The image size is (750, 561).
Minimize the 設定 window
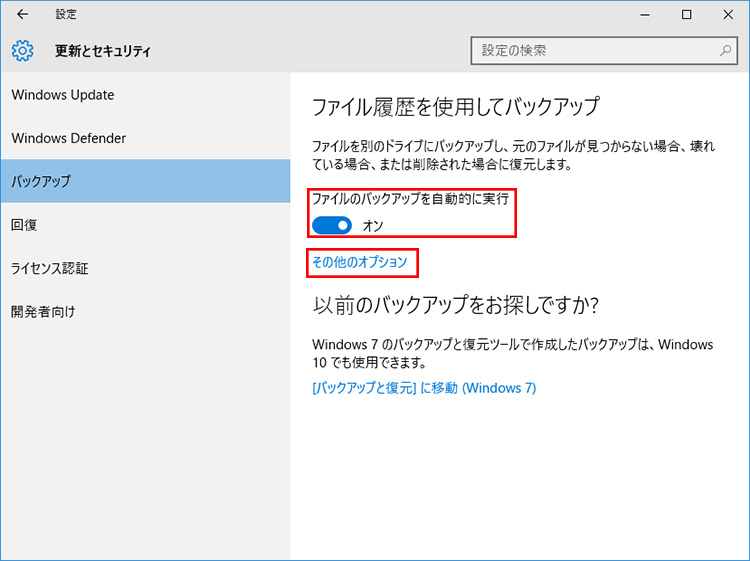(641, 15)
